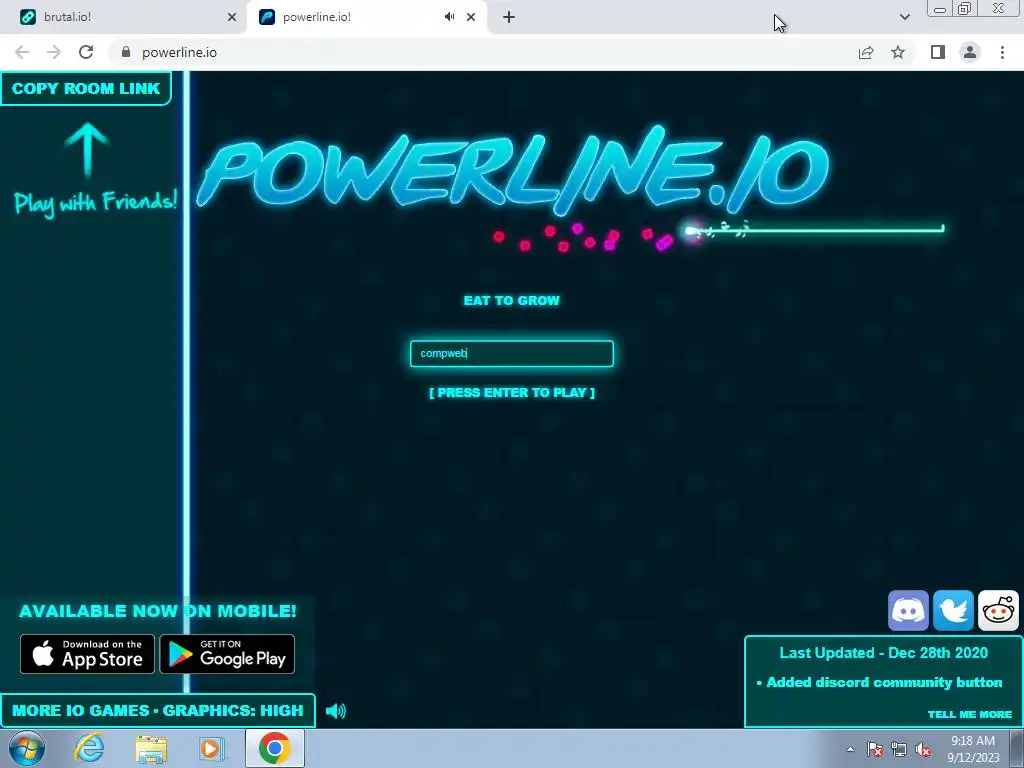This screenshot has height=768, width=1024.
Task: Close the brutal.io! tab
Action: (x=232, y=17)
